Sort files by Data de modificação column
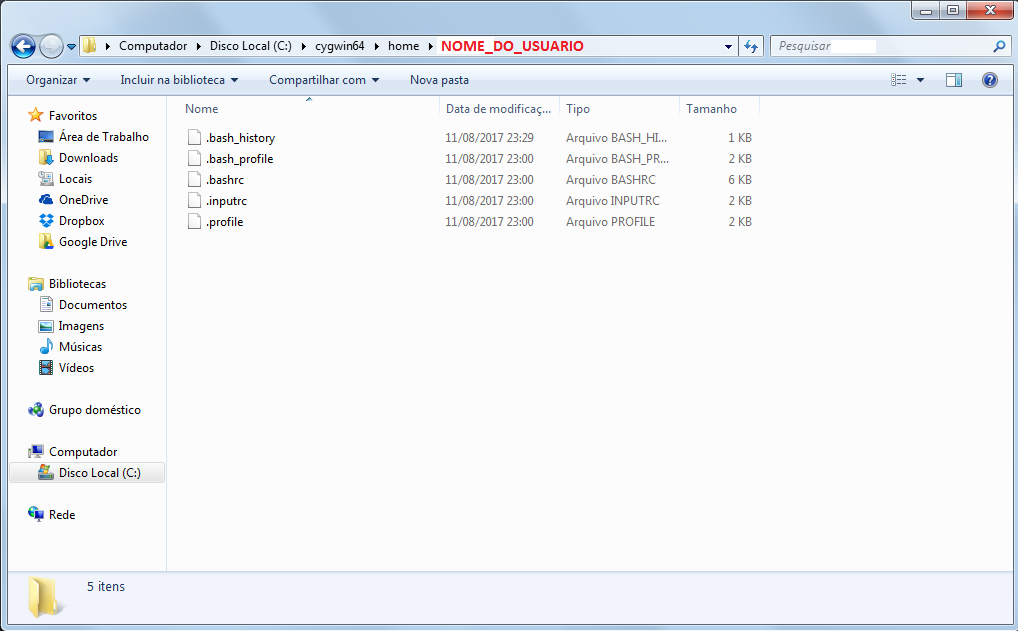This screenshot has width=1018, height=631. (498, 109)
